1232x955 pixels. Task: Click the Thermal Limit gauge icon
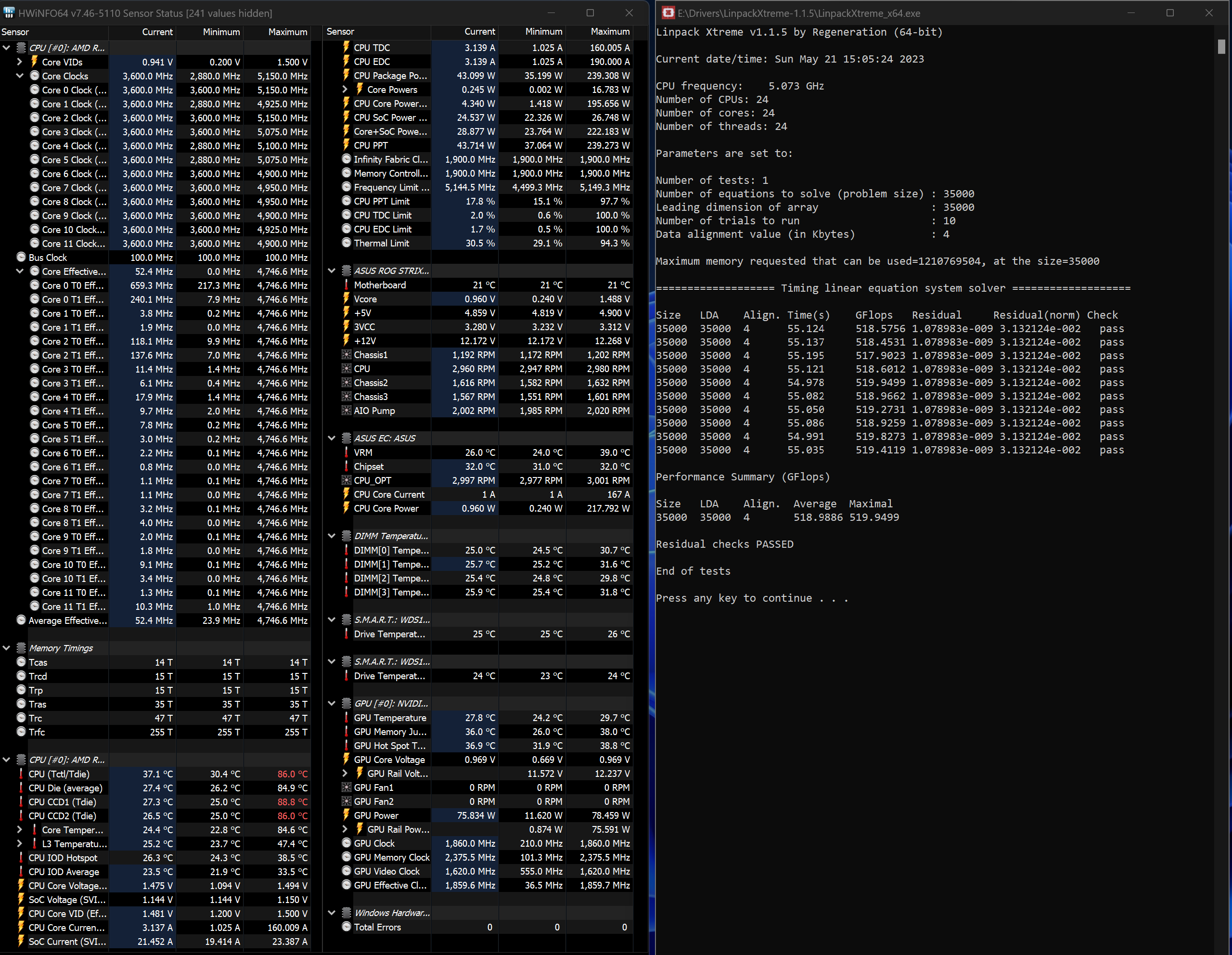coord(346,243)
